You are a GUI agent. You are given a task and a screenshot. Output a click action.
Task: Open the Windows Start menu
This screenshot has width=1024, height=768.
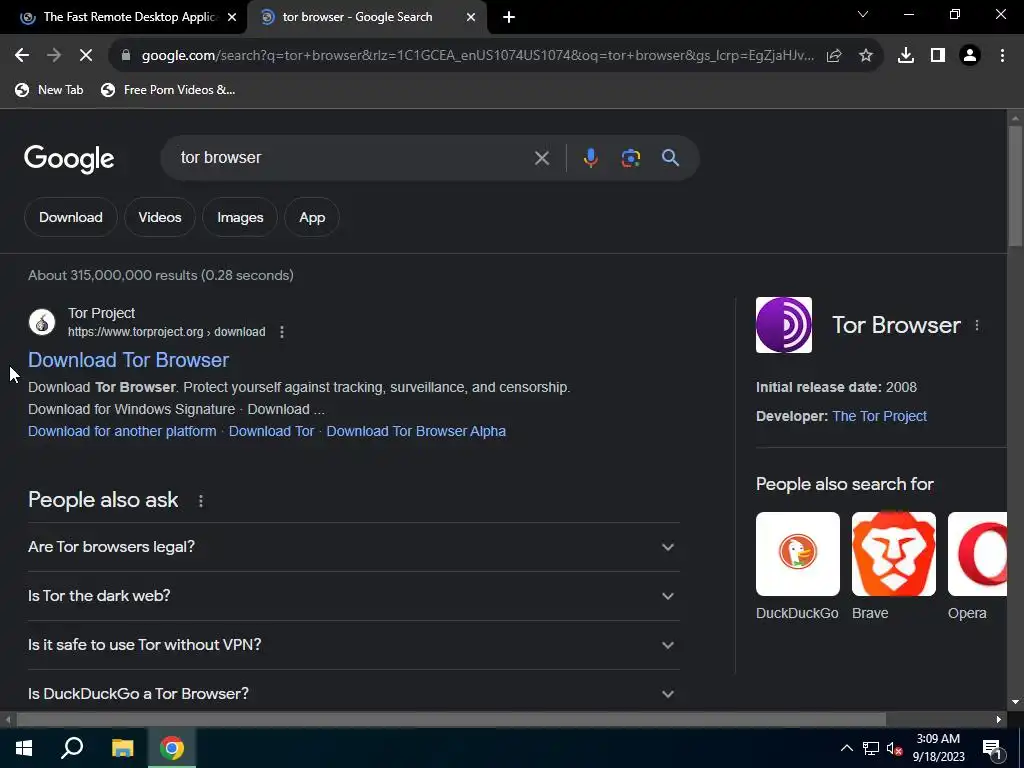point(24,748)
